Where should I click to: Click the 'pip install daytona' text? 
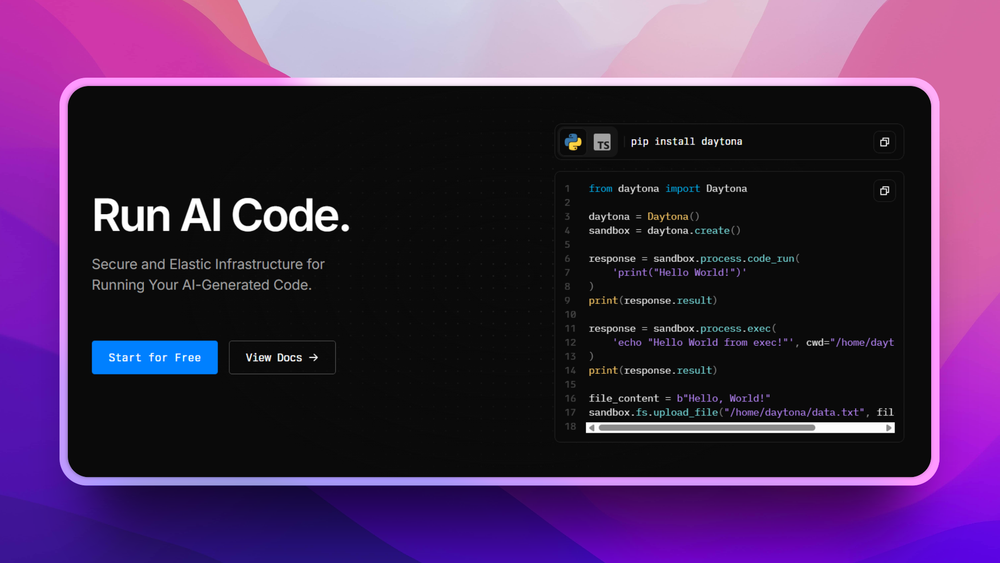686,142
